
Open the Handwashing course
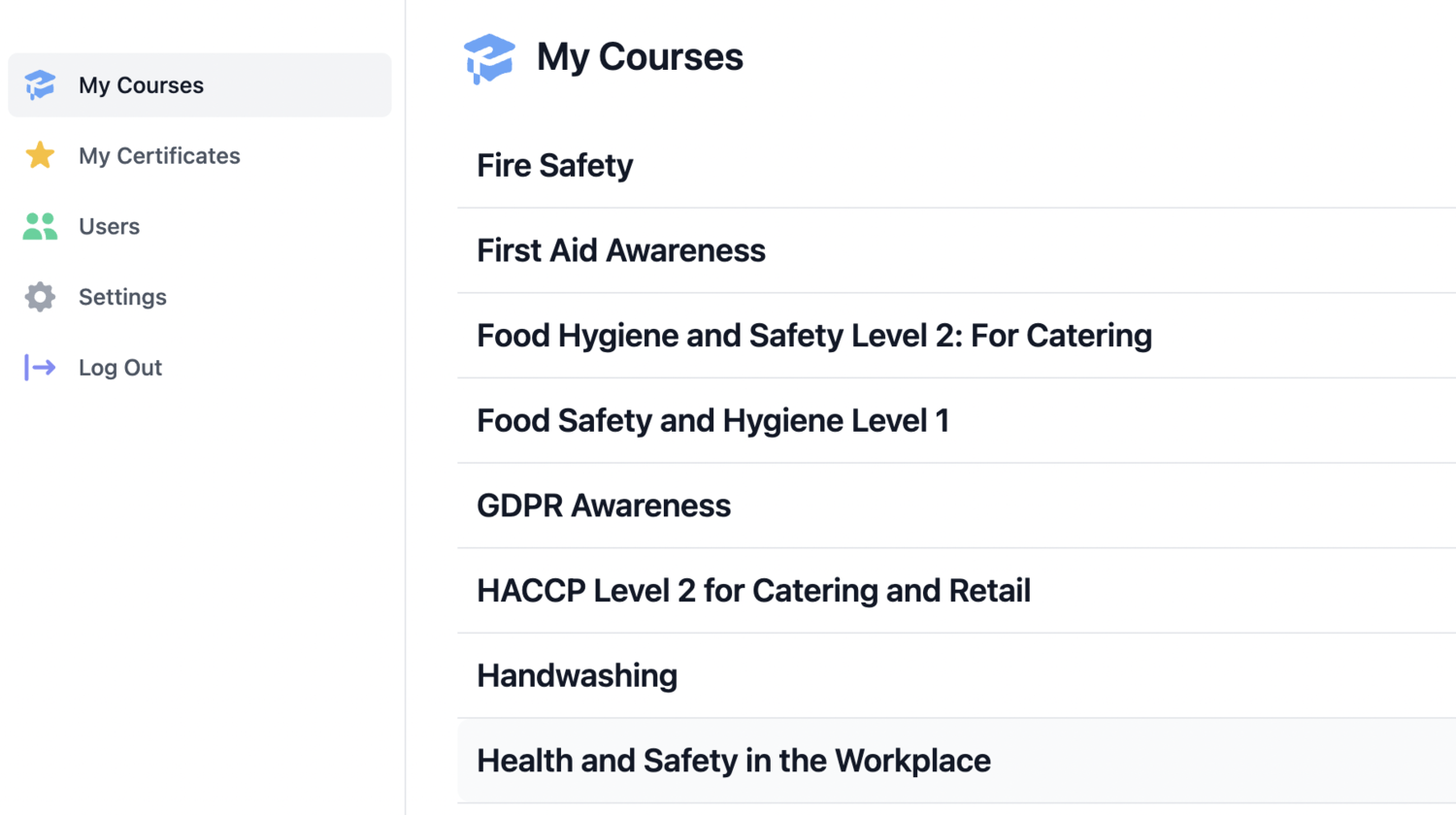point(577,675)
